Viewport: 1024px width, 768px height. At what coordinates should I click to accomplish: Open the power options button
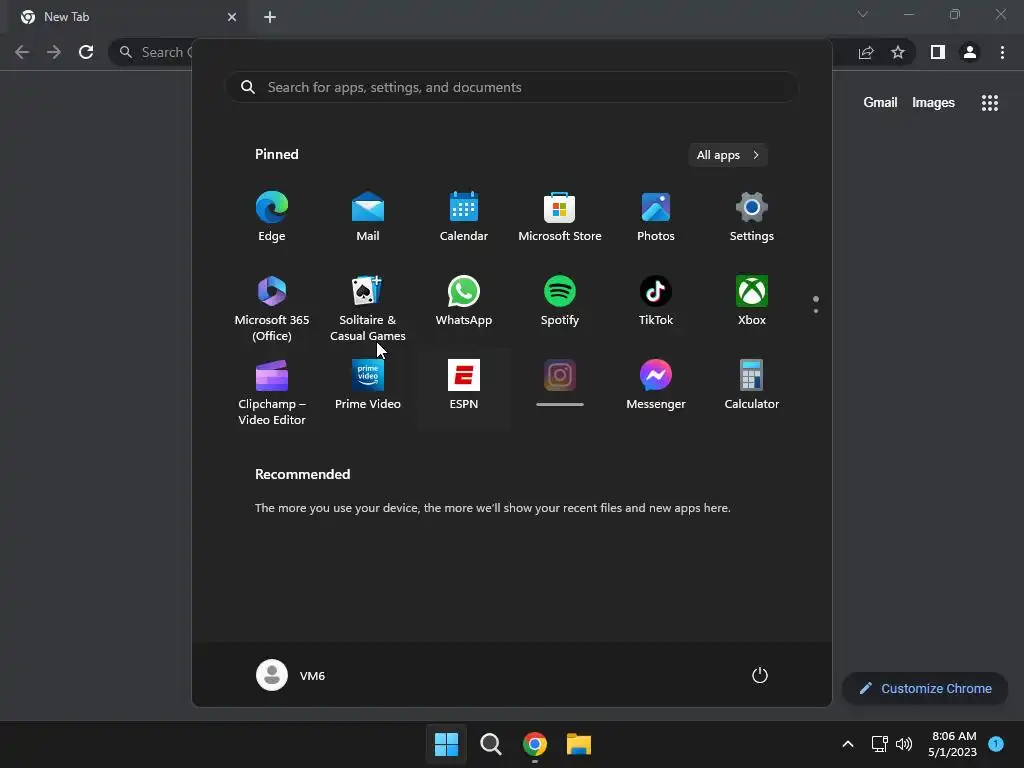pyautogui.click(x=760, y=675)
